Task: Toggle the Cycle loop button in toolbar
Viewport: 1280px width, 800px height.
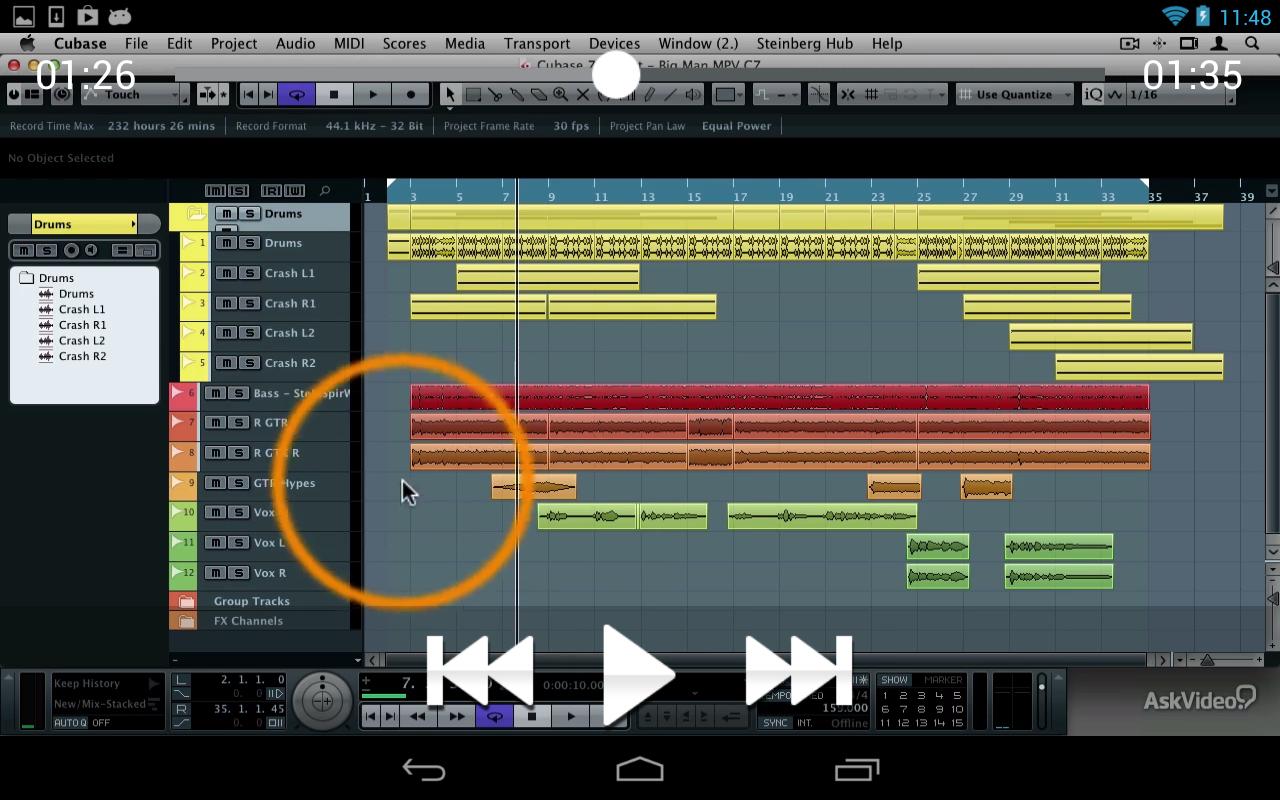Action: pyautogui.click(x=296, y=95)
